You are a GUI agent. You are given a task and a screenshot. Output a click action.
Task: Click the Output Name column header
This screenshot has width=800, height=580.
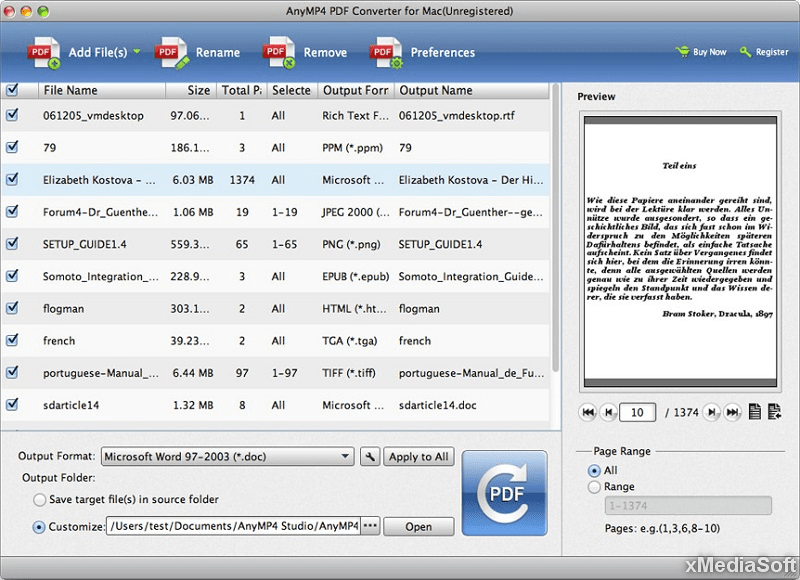(x=471, y=90)
